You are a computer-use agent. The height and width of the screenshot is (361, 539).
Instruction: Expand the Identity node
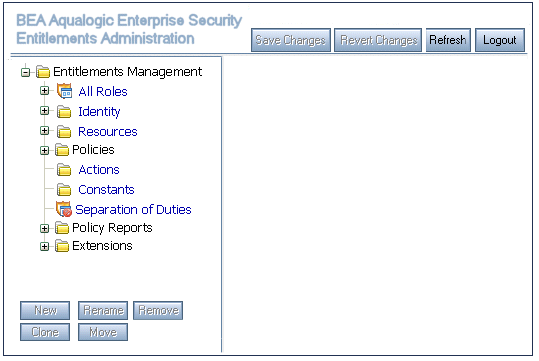coord(44,111)
